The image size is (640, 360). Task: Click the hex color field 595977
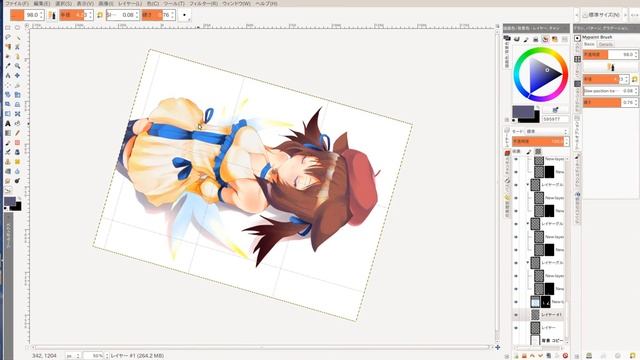555,120
